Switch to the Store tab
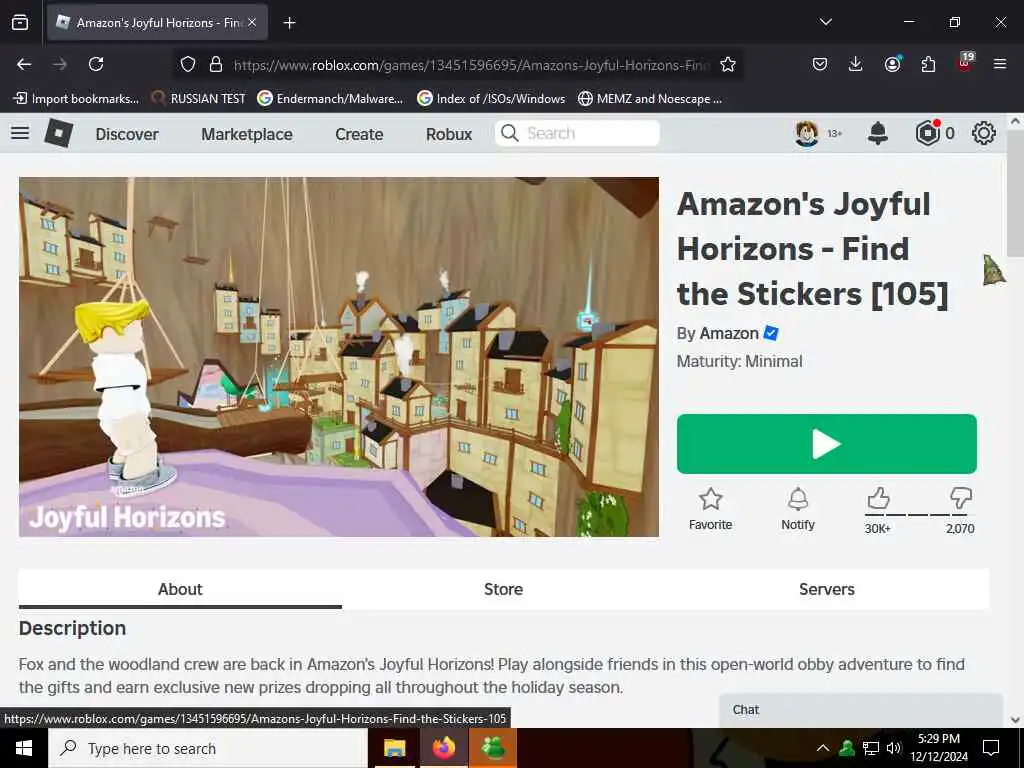Viewport: 1024px width, 768px height. click(504, 589)
